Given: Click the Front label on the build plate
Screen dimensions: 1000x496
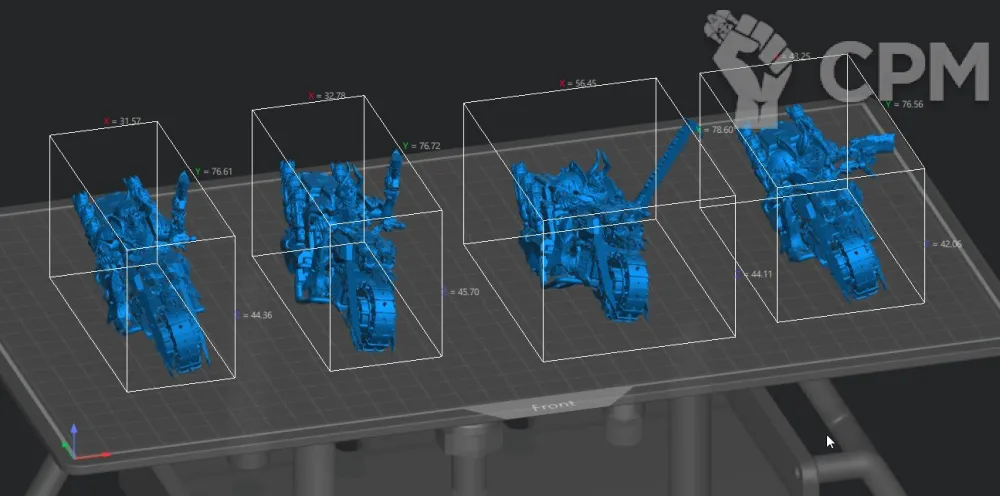Looking at the screenshot, I should (552, 406).
